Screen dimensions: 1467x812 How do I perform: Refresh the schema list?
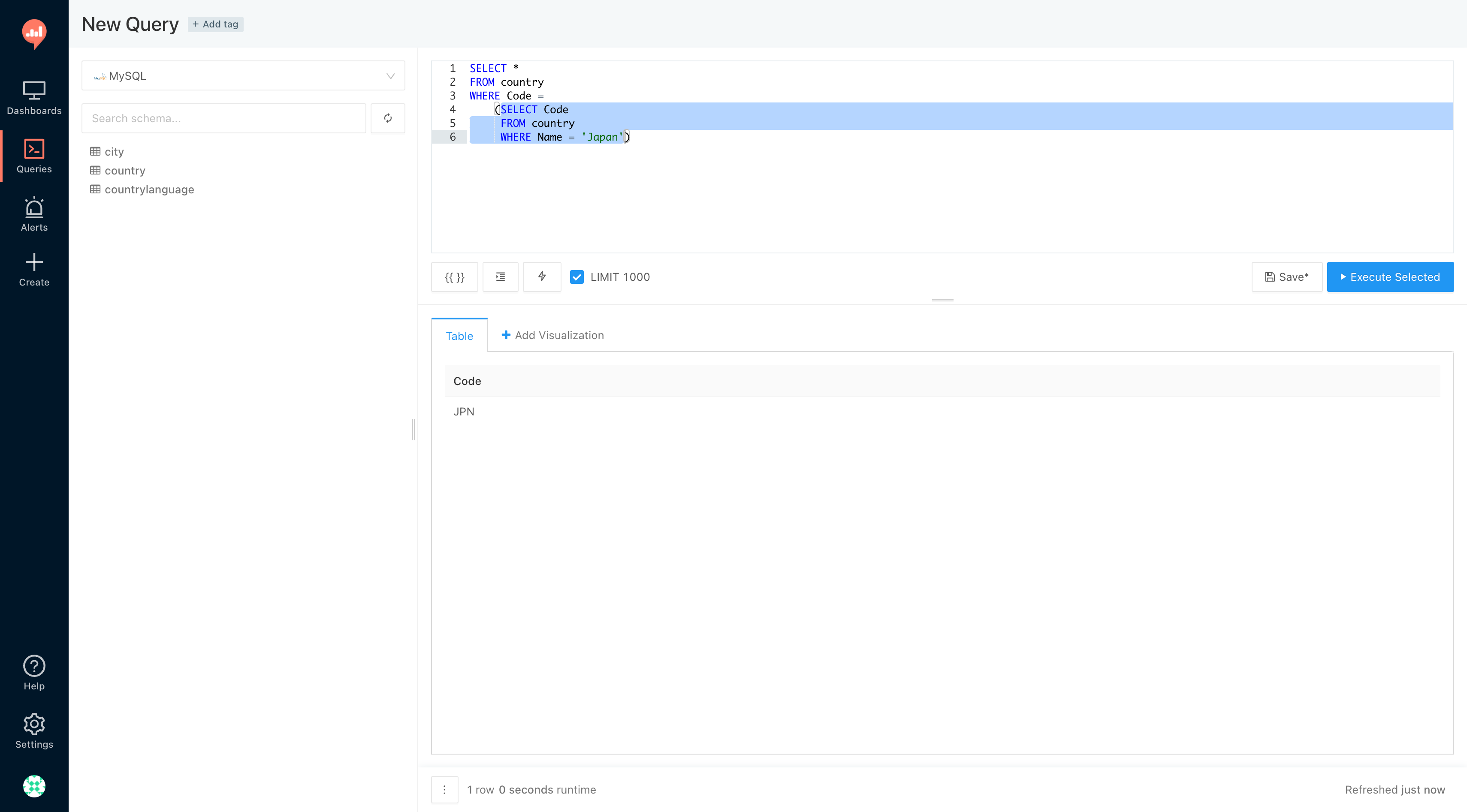click(x=388, y=118)
